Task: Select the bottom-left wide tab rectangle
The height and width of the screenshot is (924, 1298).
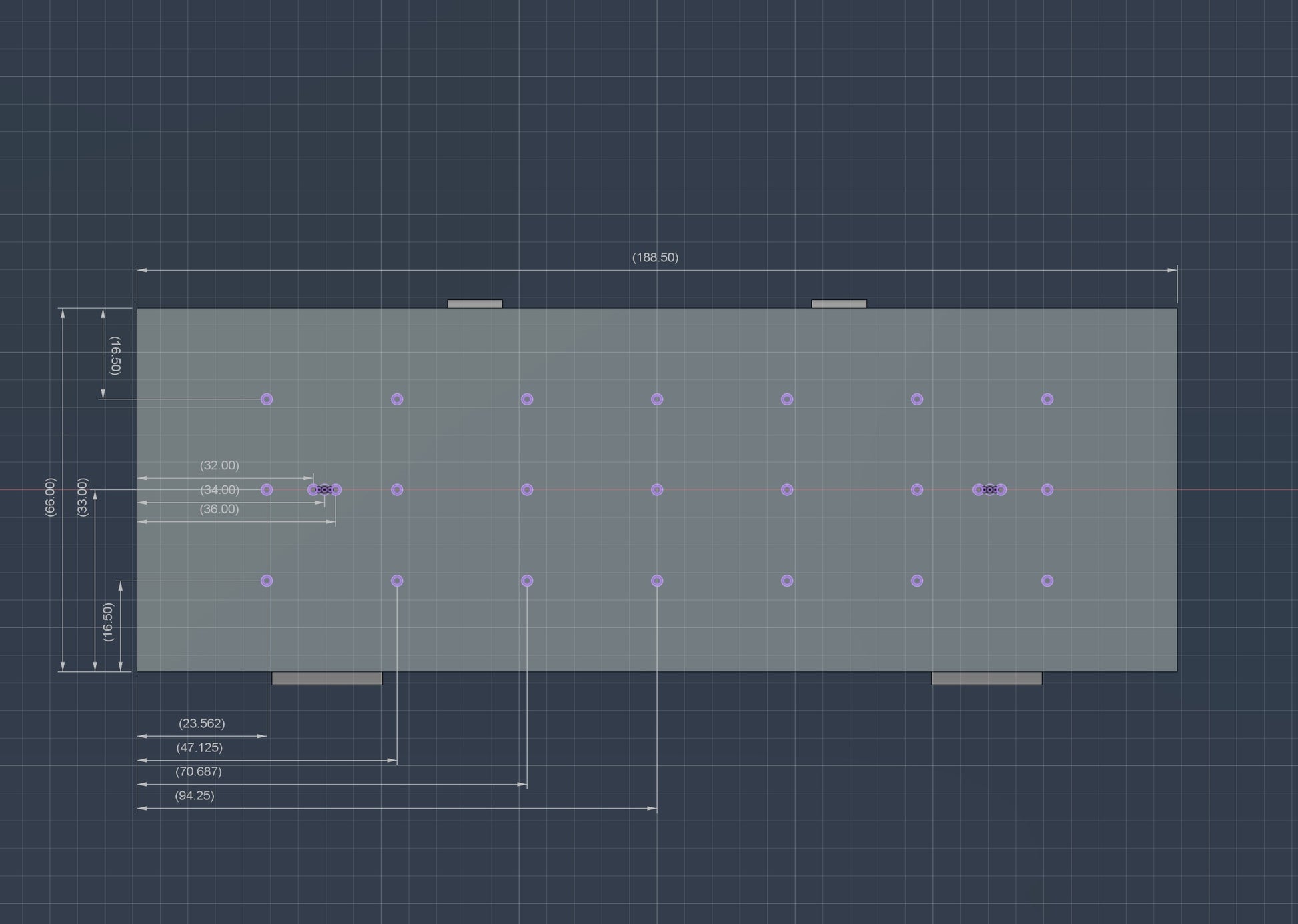Action: coord(327,679)
